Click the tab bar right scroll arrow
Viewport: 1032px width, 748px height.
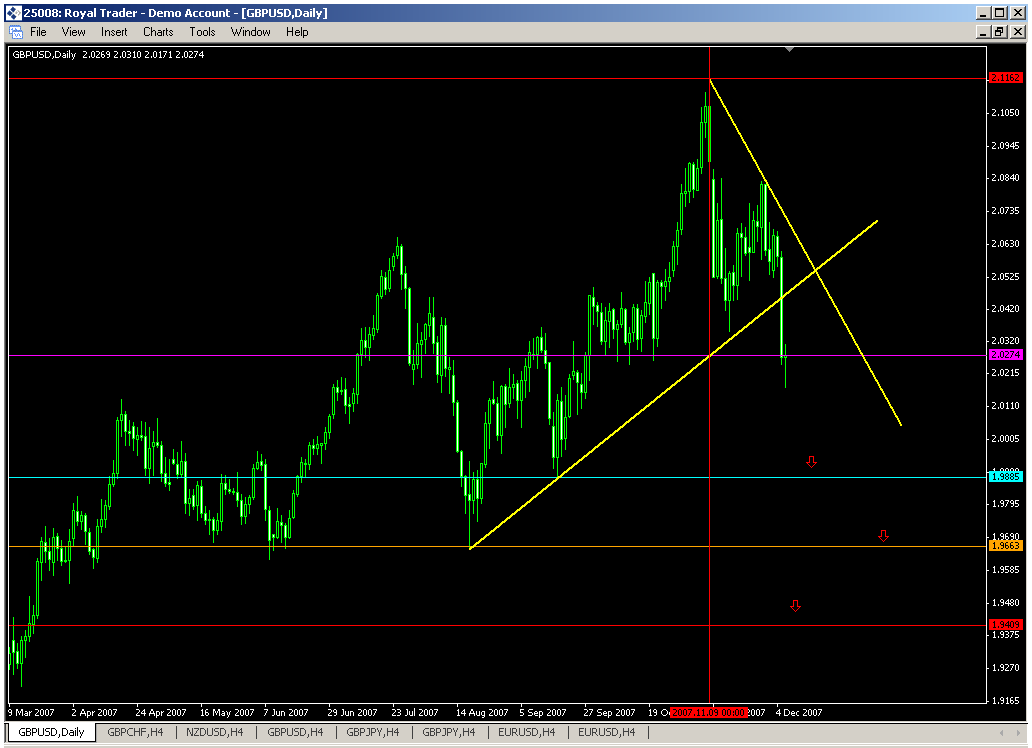pyautogui.click(x=1017, y=732)
